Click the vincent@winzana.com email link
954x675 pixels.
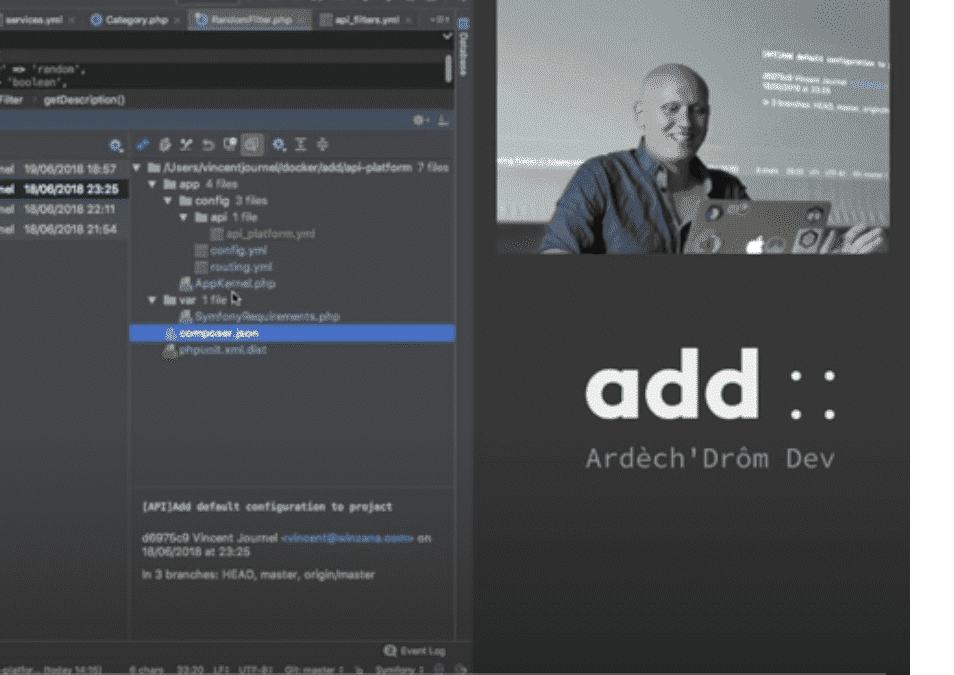click(350, 538)
